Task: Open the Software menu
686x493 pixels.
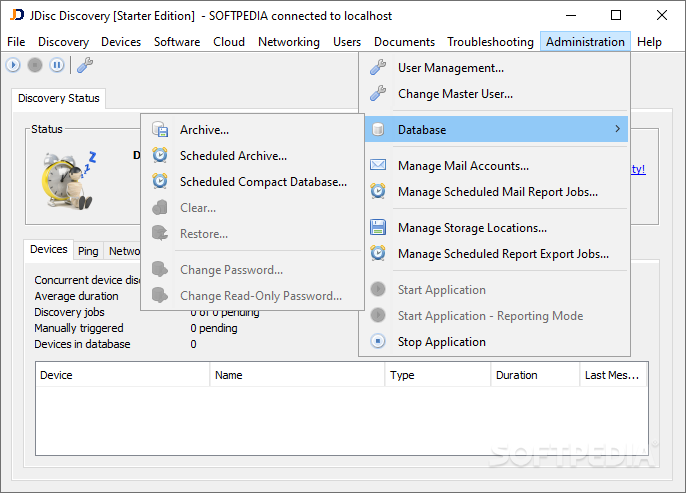Action: point(177,42)
